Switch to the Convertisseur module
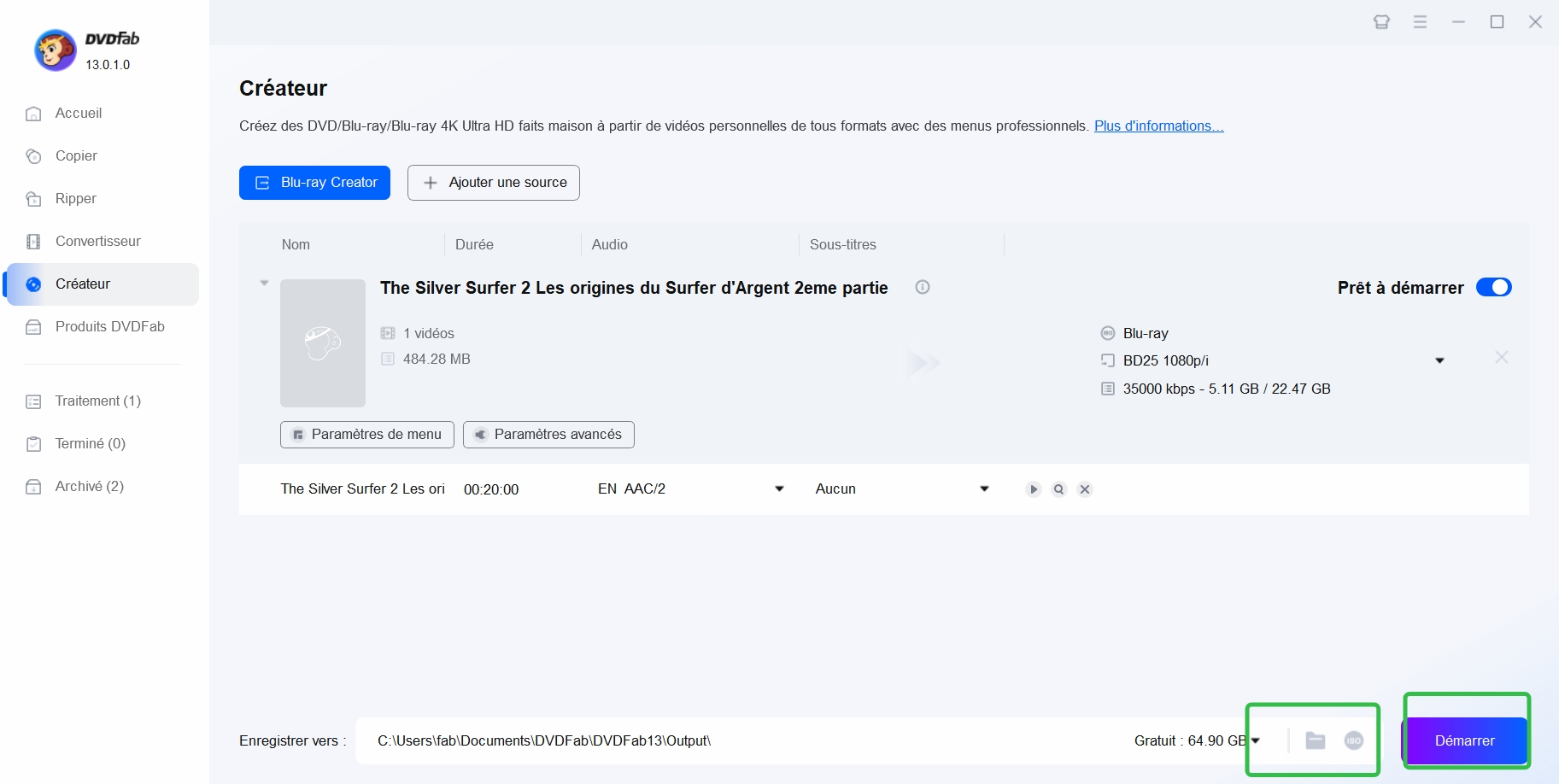 [x=97, y=242]
